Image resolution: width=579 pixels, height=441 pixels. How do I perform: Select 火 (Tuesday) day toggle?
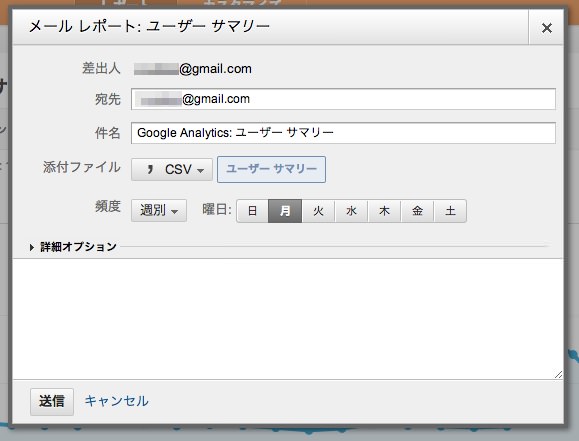318,211
